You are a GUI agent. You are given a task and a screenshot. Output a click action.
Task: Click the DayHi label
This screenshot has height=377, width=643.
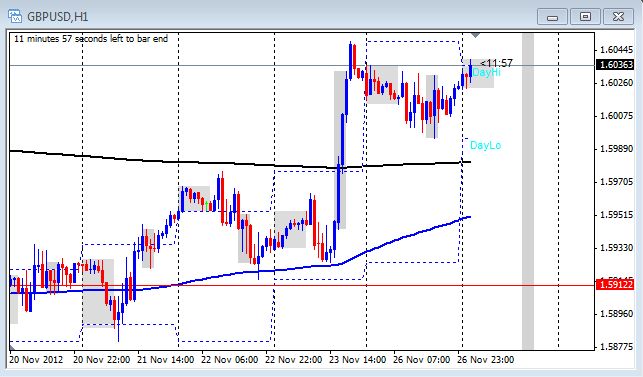point(486,73)
